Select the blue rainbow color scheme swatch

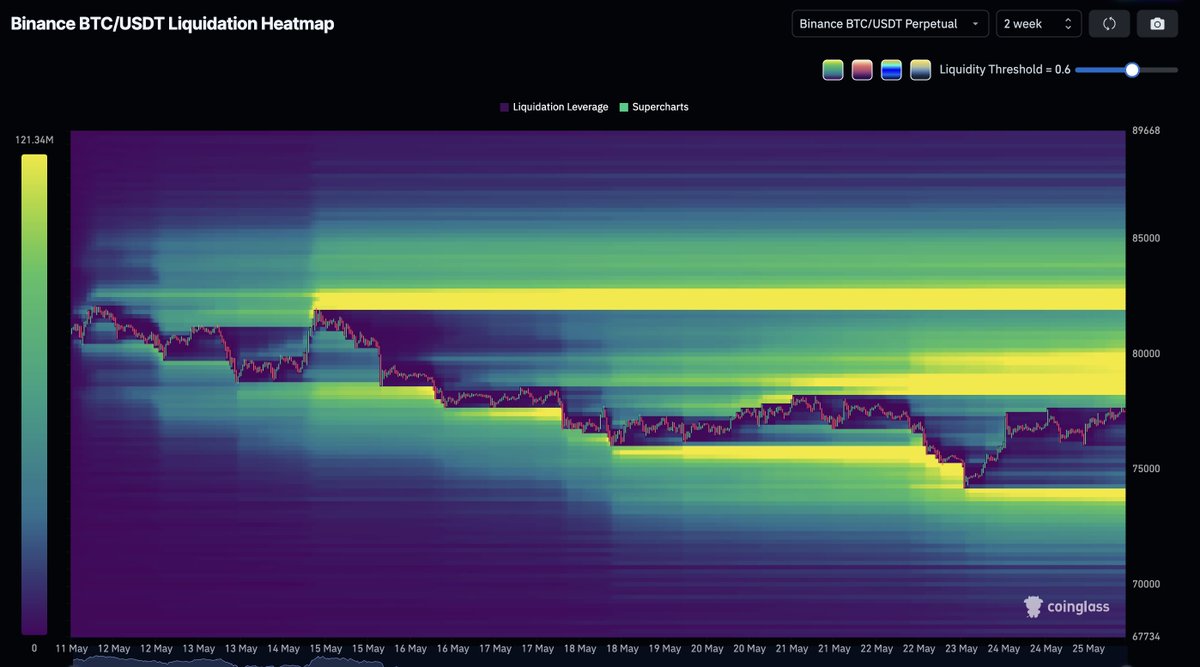pyautogui.click(x=891, y=70)
